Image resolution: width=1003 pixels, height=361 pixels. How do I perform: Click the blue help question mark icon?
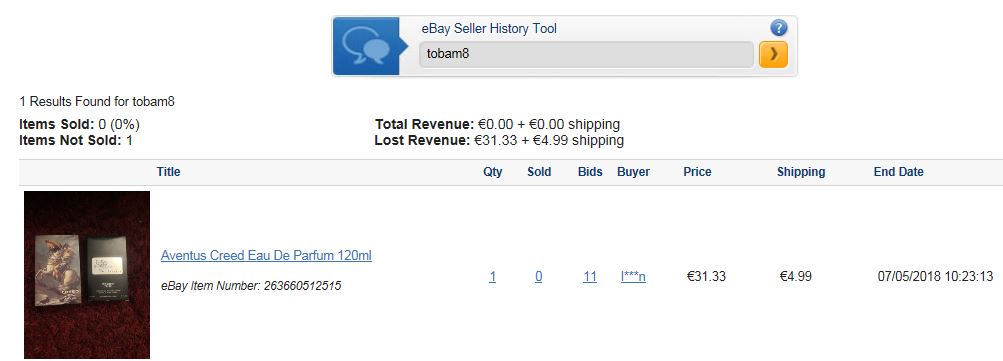(x=778, y=28)
